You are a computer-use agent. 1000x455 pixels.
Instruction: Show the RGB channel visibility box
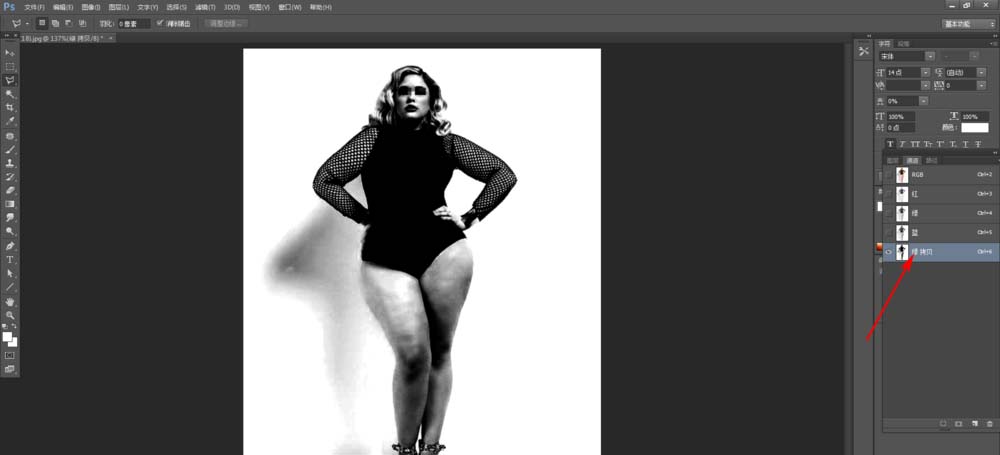pyautogui.click(x=888, y=174)
